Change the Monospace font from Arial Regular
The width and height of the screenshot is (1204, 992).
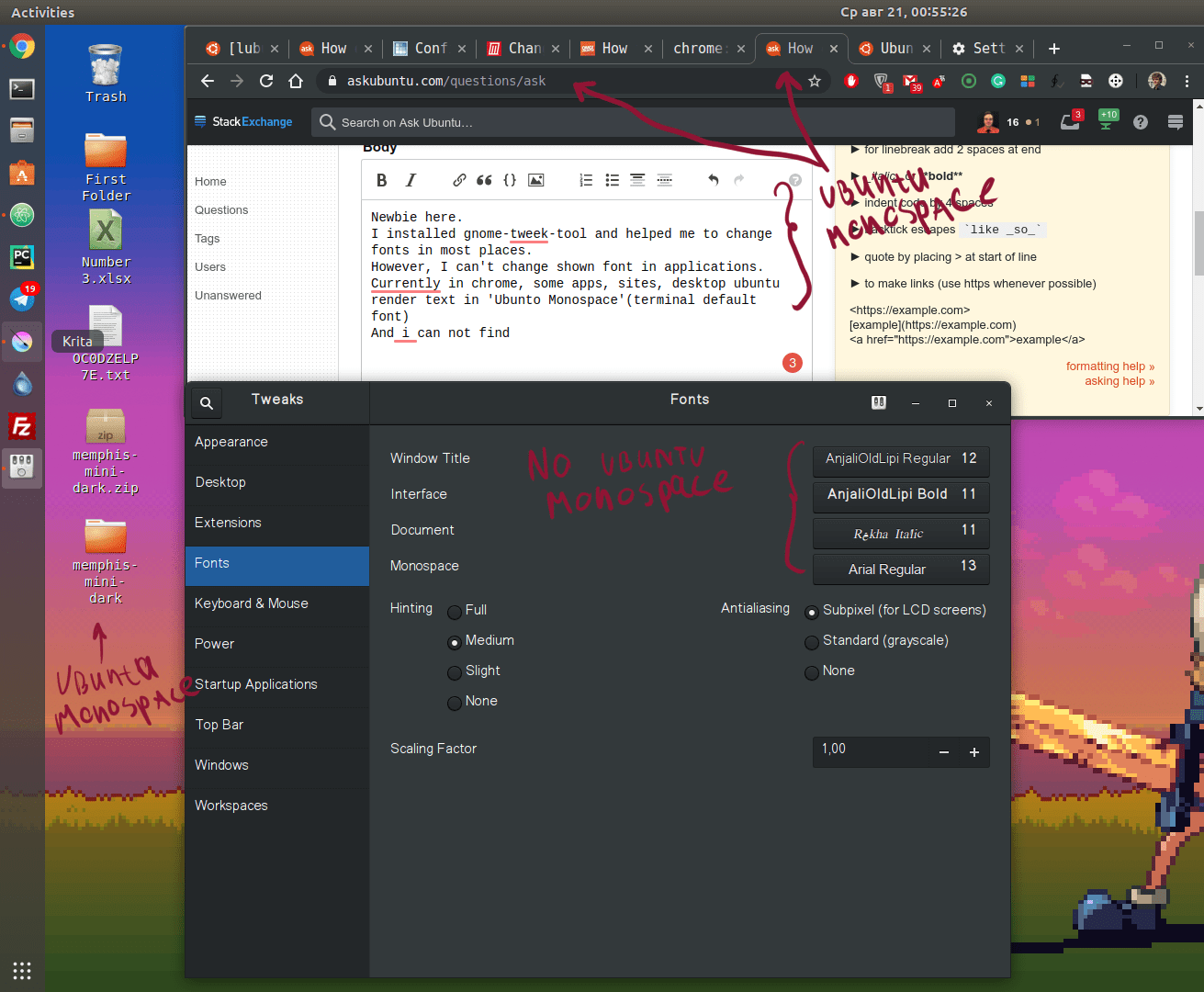pos(901,569)
